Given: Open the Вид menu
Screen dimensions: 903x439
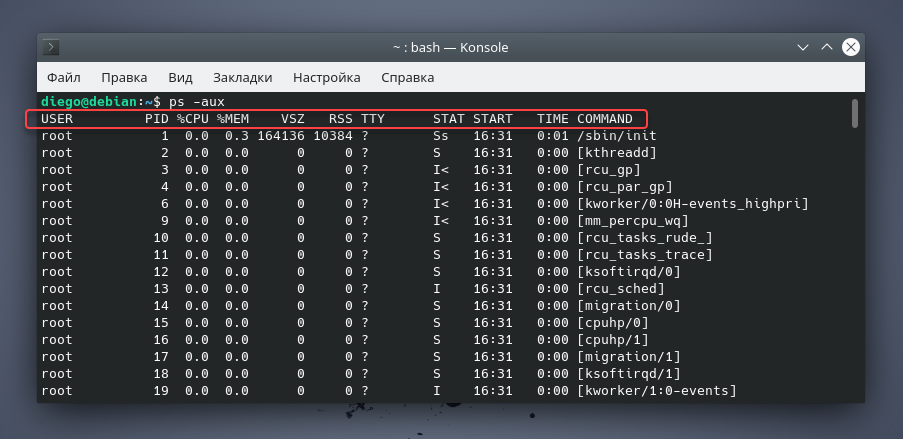Looking at the screenshot, I should (x=180, y=77).
